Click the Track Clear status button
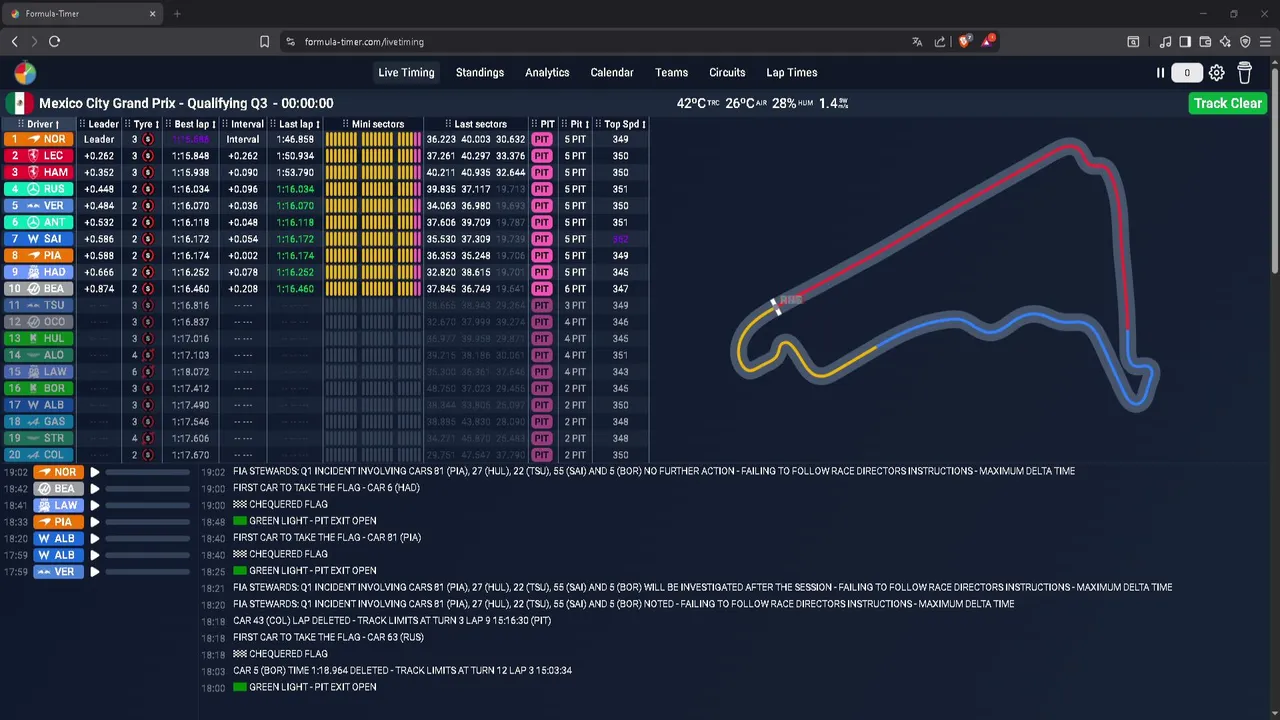 click(1227, 103)
